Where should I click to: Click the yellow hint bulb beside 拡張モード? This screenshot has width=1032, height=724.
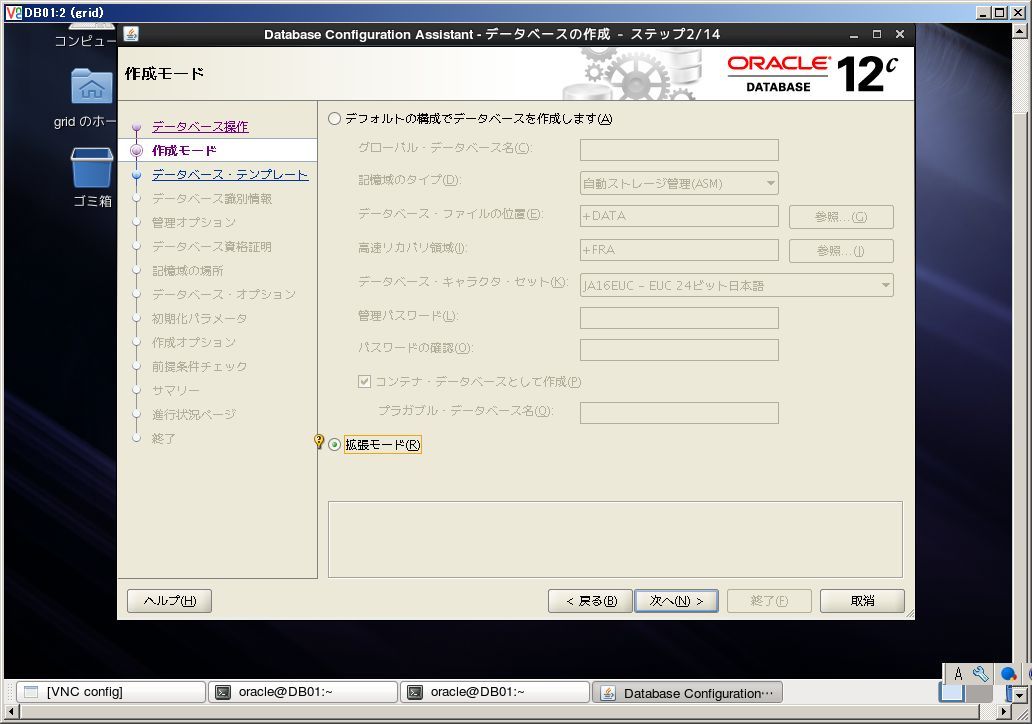319,442
